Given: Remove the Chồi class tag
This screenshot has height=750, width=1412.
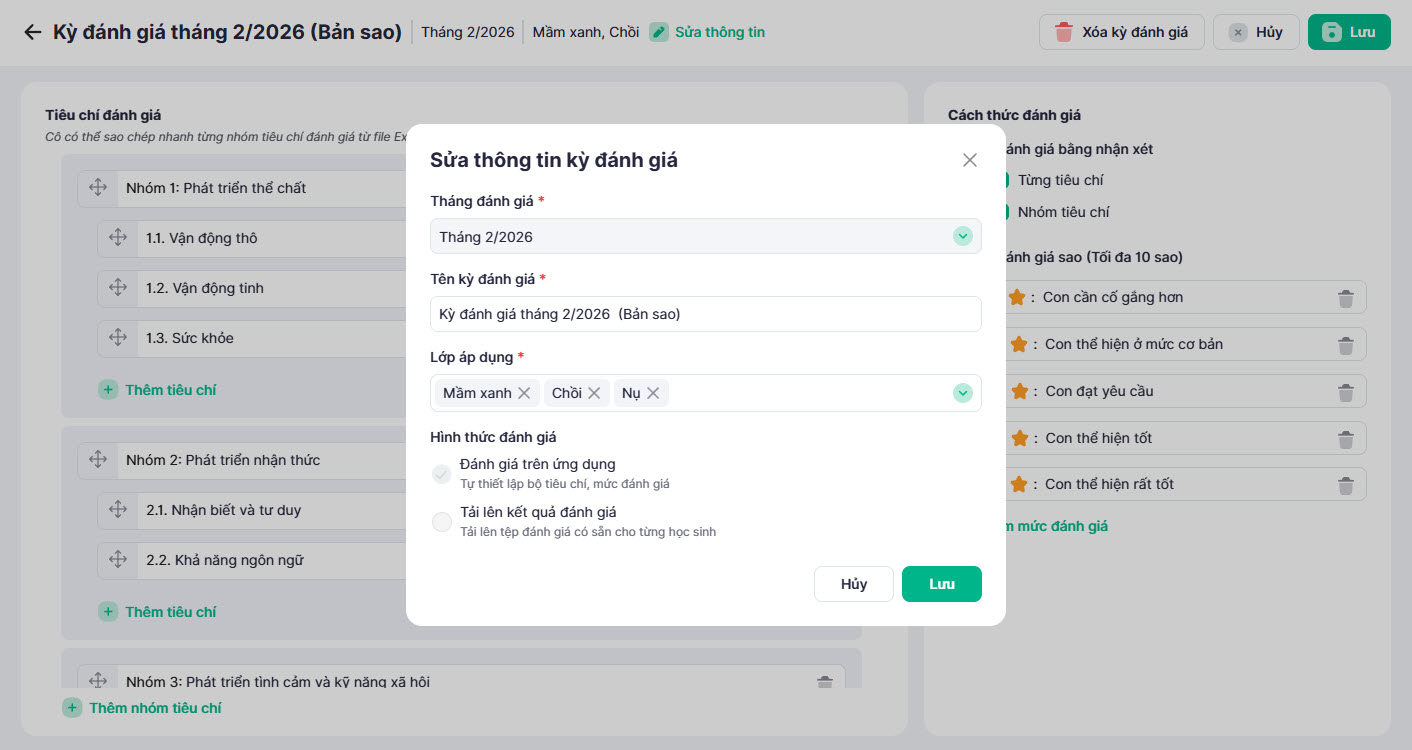Looking at the screenshot, I should pyautogui.click(x=594, y=393).
